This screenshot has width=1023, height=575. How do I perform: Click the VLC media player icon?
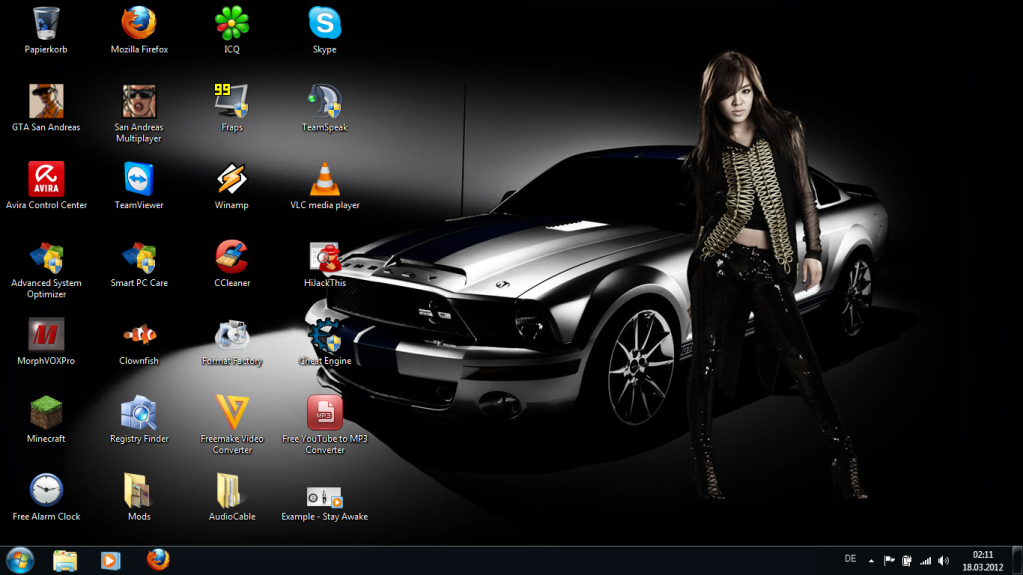point(324,180)
